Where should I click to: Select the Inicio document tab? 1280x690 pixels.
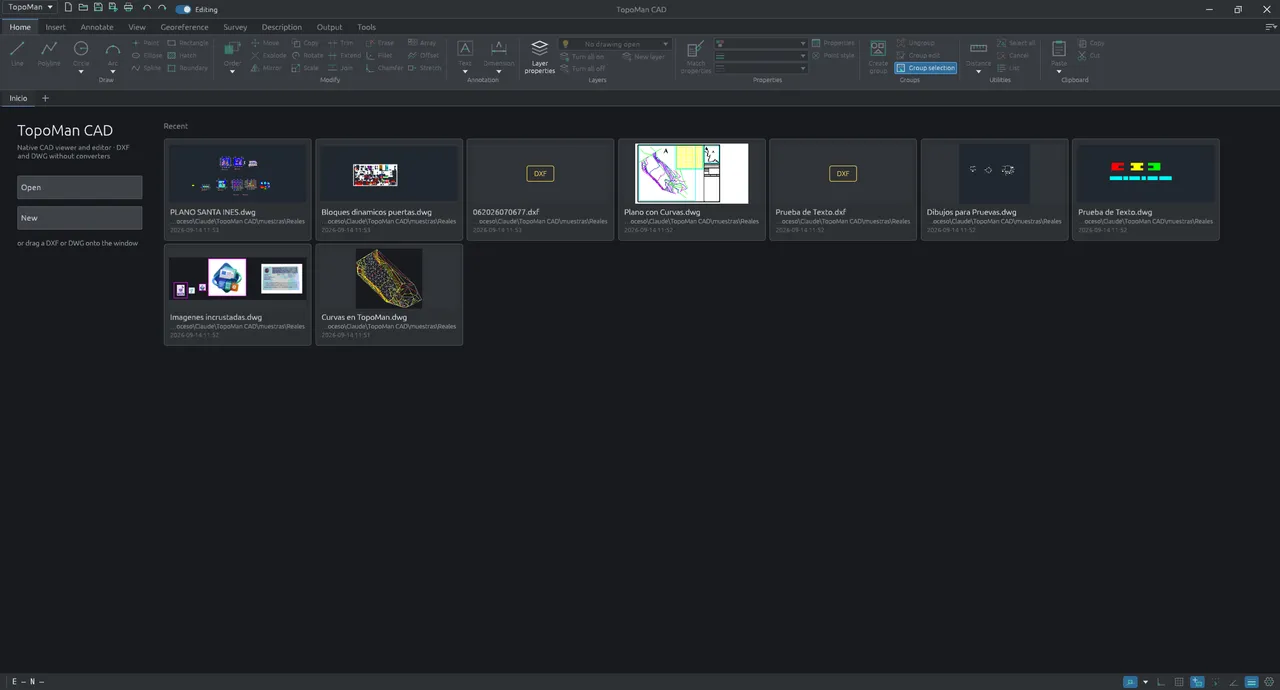(18, 98)
